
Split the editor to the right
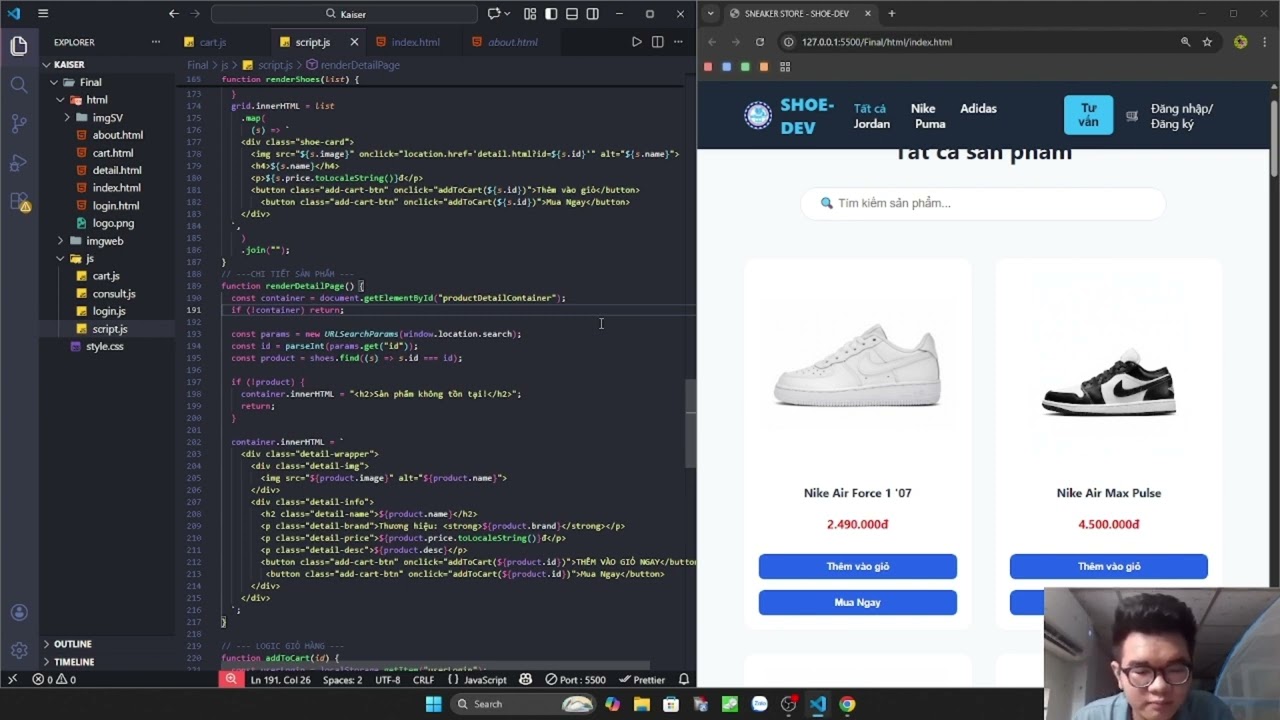point(657,42)
